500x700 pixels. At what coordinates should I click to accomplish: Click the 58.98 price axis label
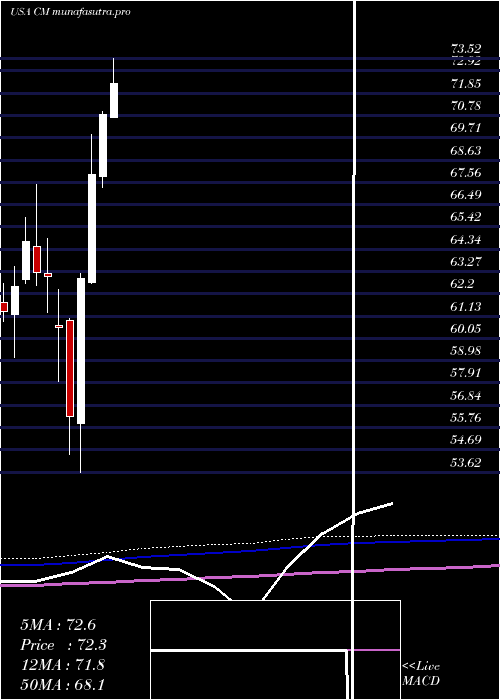pyautogui.click(x=466, y=350)
